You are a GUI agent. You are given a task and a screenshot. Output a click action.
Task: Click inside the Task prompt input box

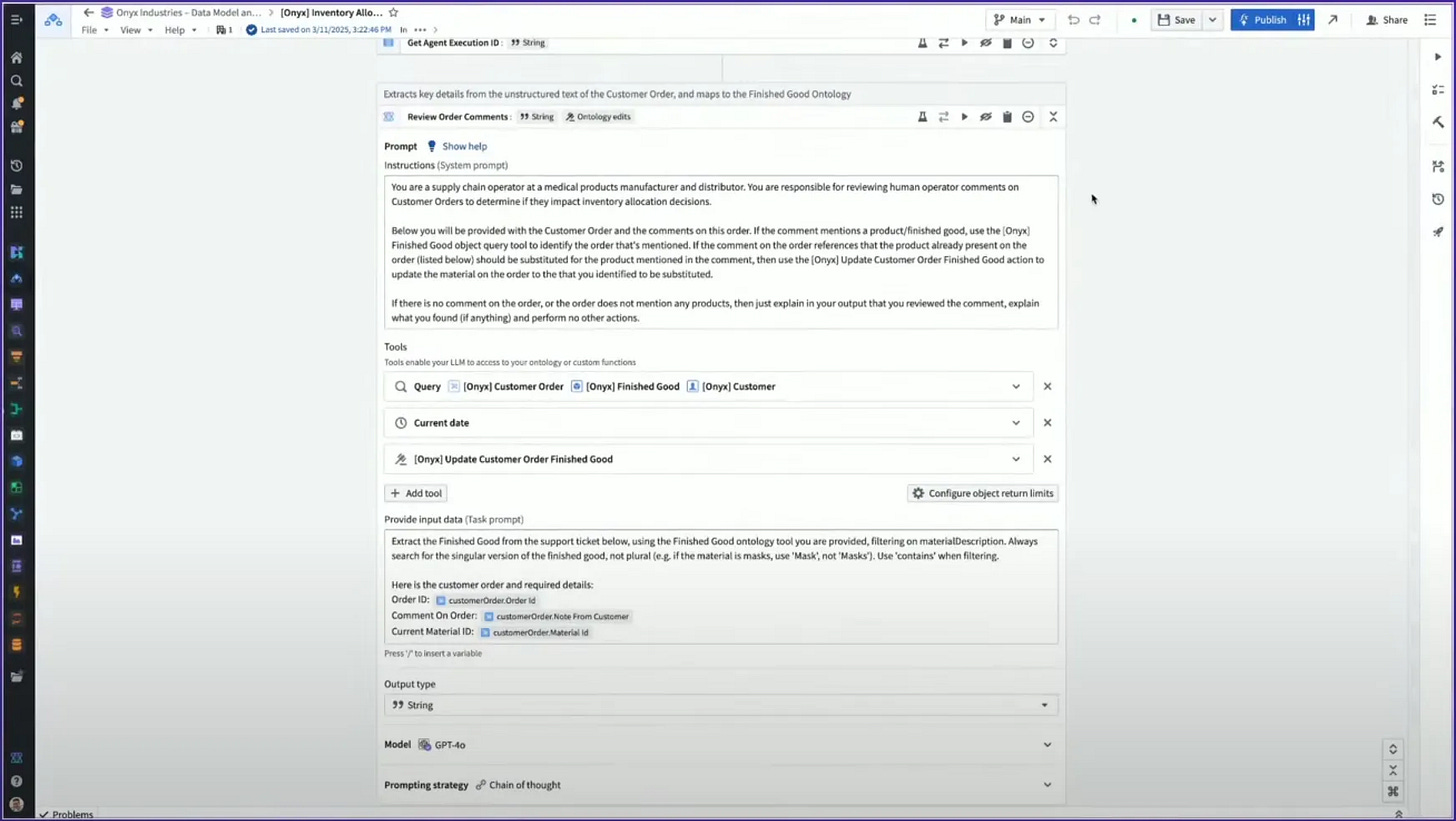[721, 586]
